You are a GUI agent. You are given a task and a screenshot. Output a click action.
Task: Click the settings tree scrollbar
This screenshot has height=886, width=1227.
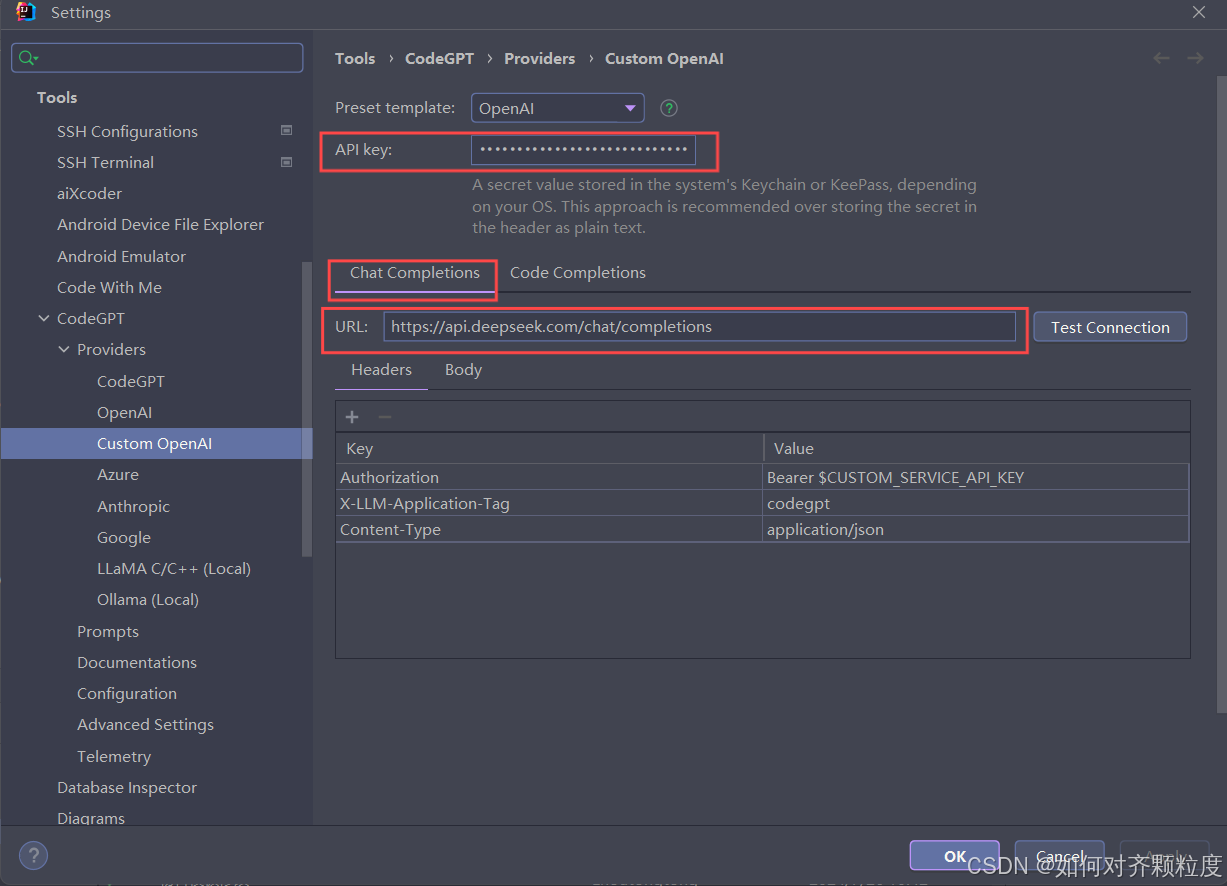pos(307,408)
